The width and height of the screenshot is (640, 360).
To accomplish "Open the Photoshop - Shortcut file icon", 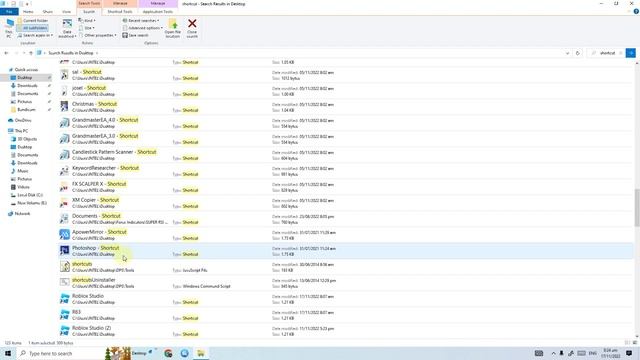I will [x=64, y=251].
